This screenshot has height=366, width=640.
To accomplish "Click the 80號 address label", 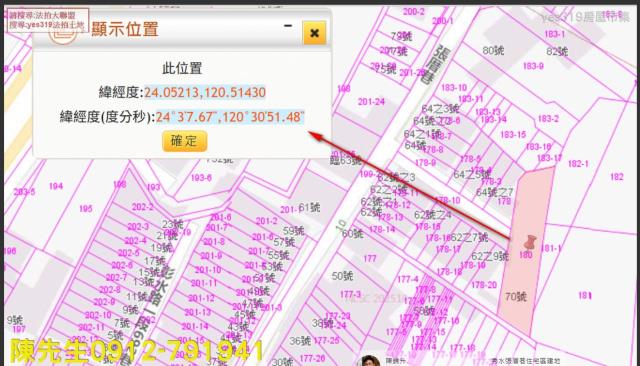I will [x=493, y=51].
